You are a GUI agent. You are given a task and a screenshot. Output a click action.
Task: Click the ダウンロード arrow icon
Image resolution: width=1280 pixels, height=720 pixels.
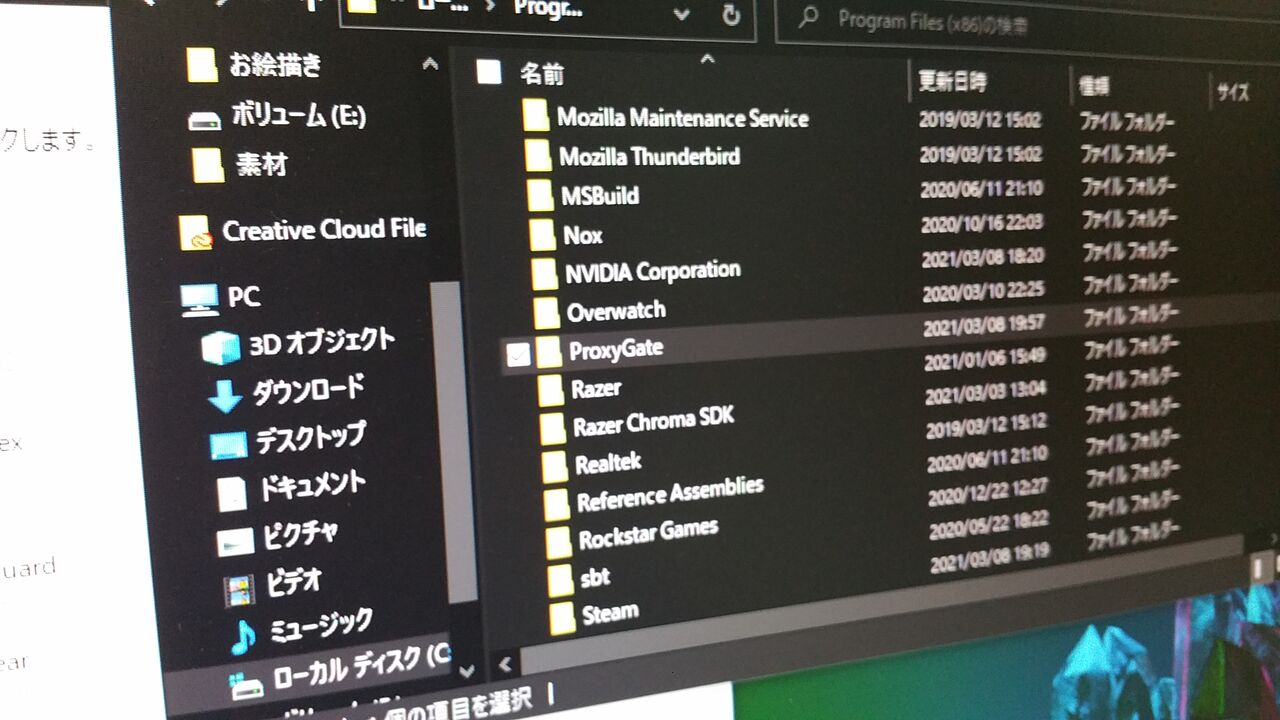[x=224, y=396]
